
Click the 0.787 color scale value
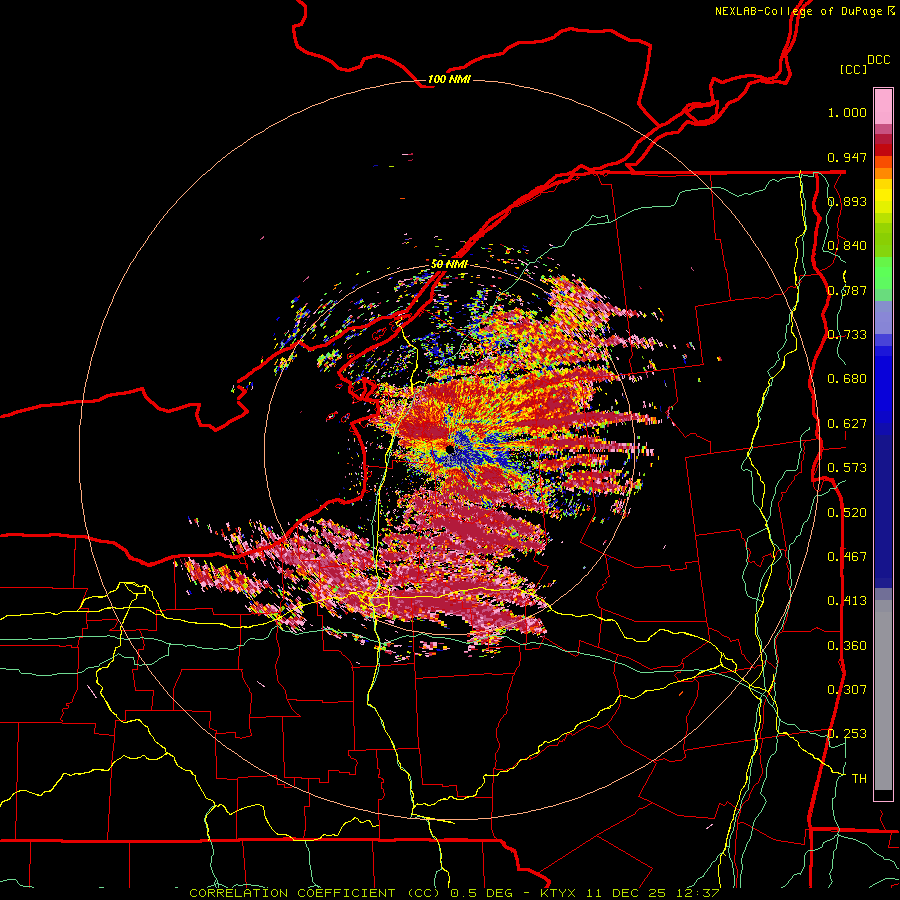847,290
